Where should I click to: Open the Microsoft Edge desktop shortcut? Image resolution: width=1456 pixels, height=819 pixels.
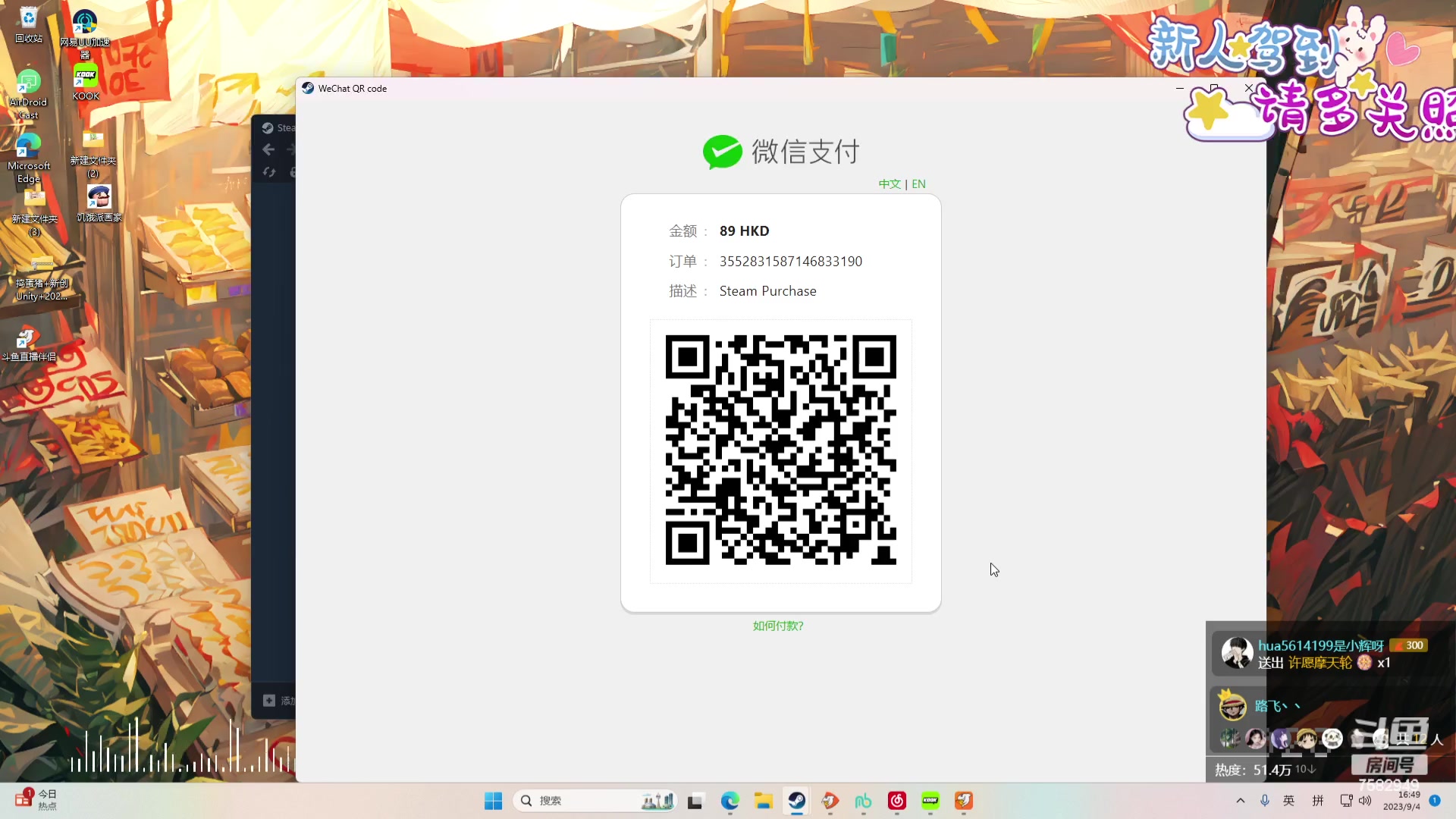29,158
